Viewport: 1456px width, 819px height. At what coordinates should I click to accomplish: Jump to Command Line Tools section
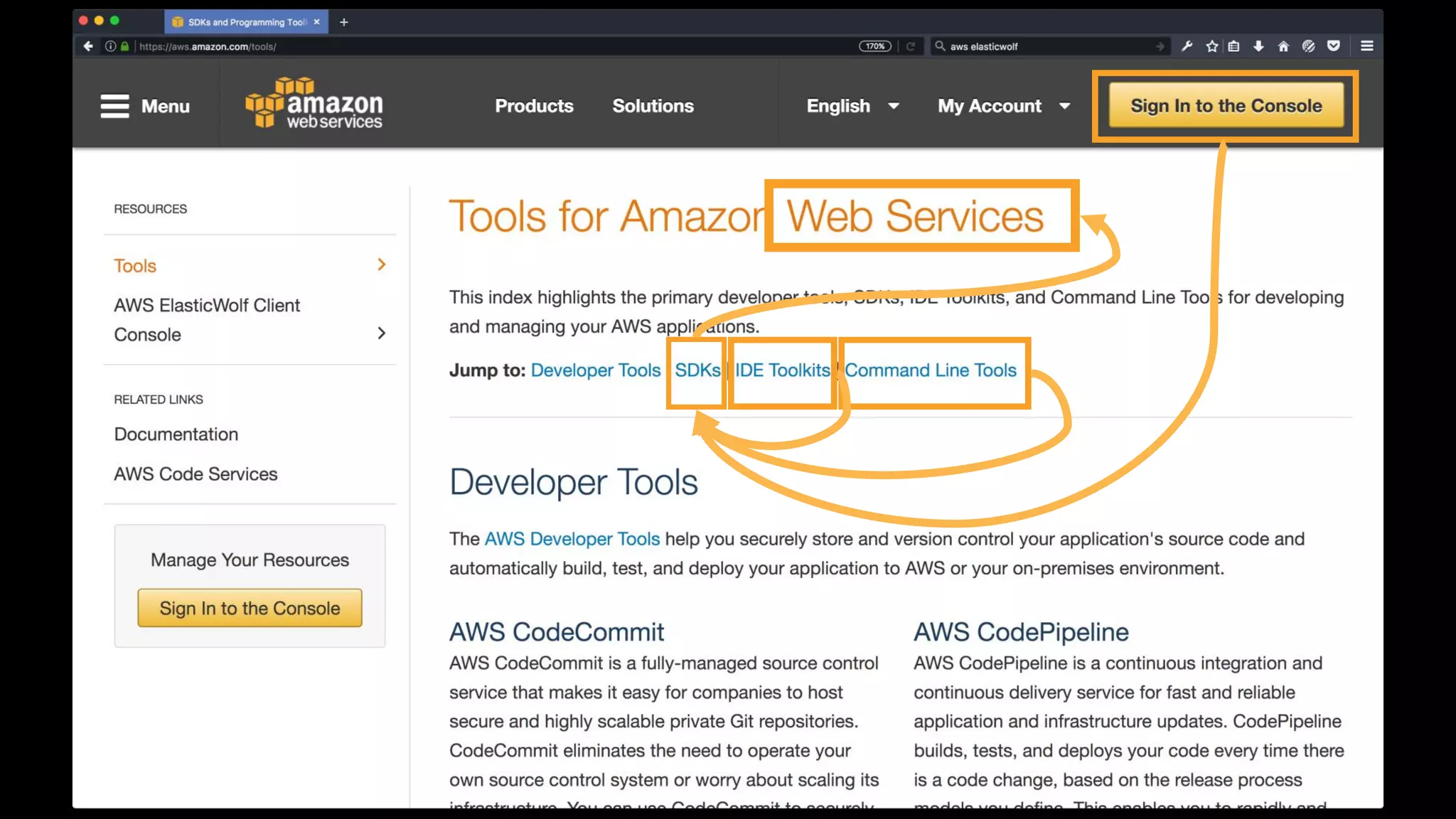931,370
